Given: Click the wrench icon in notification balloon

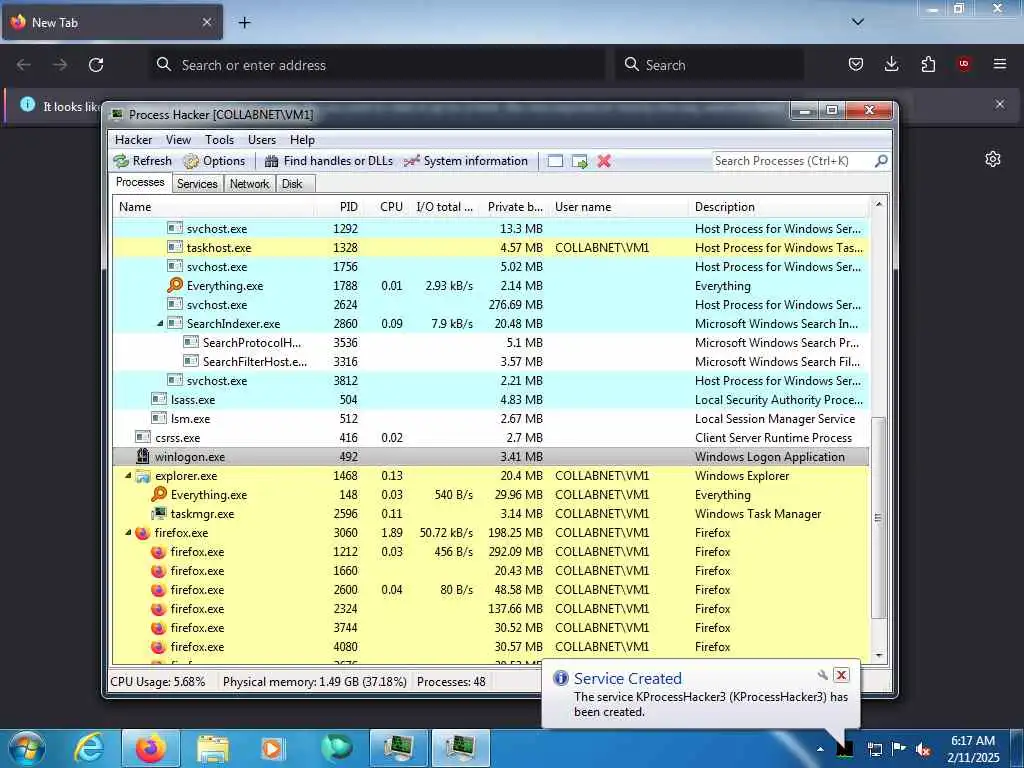Looking at the screenshot, I should point(822,675).
